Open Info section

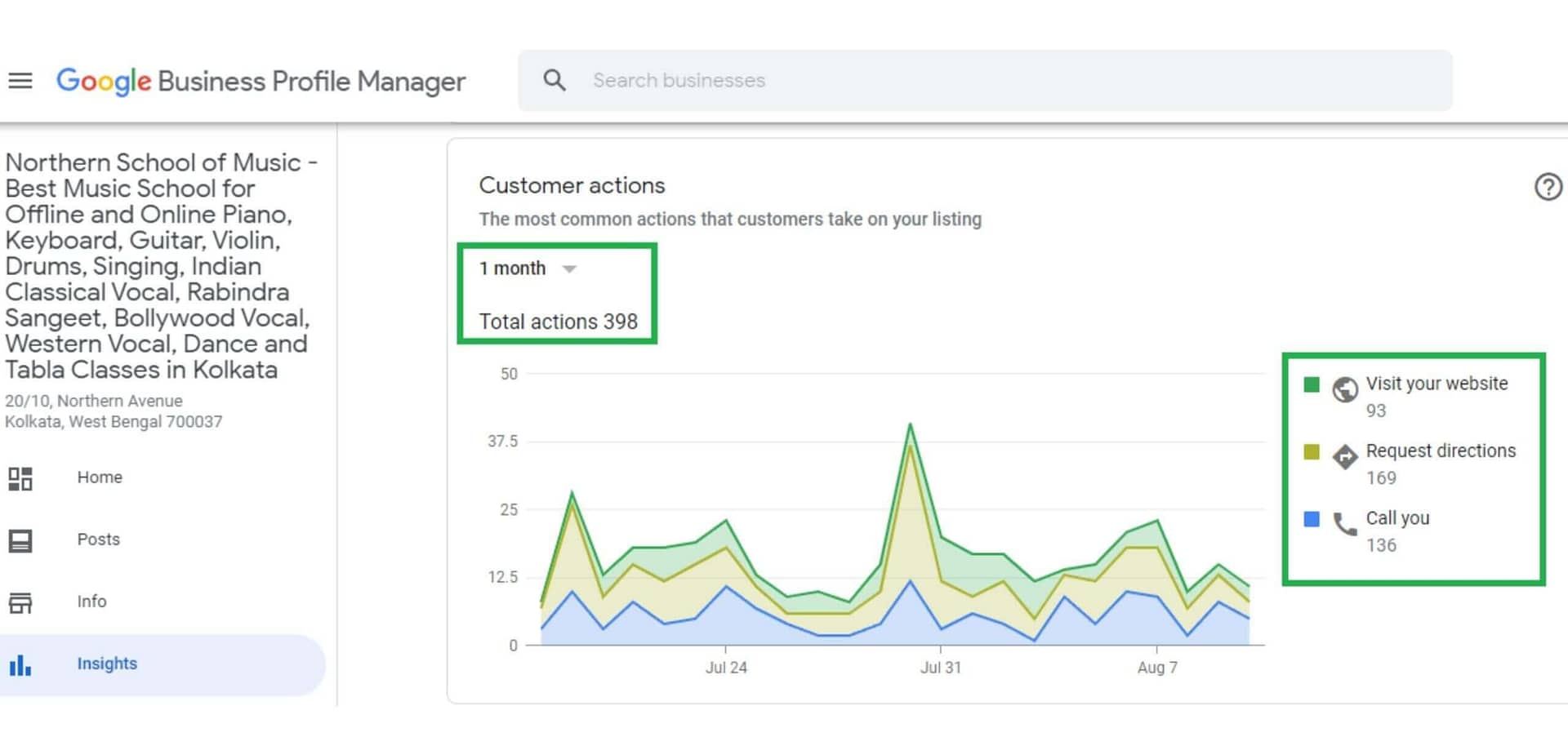pos(91,602)
